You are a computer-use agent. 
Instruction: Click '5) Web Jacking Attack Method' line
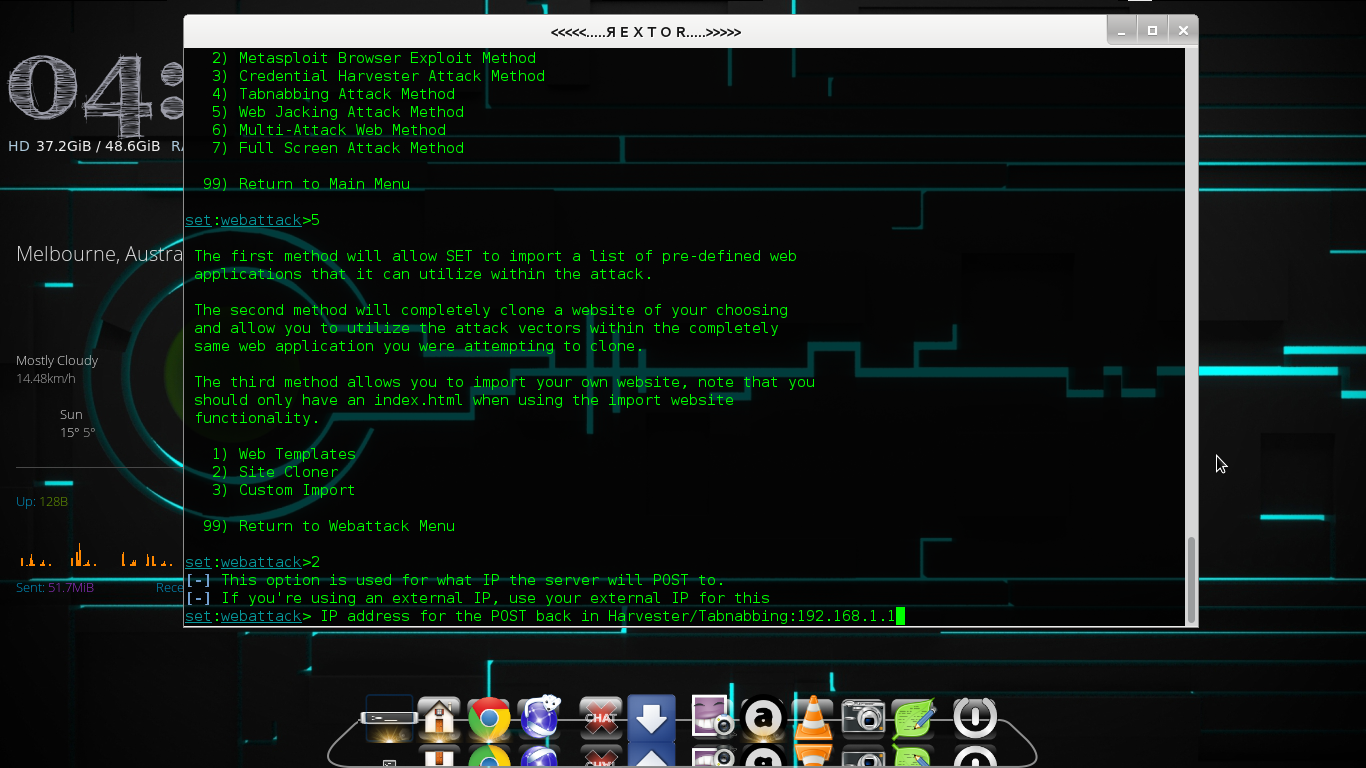coord(338,112)
